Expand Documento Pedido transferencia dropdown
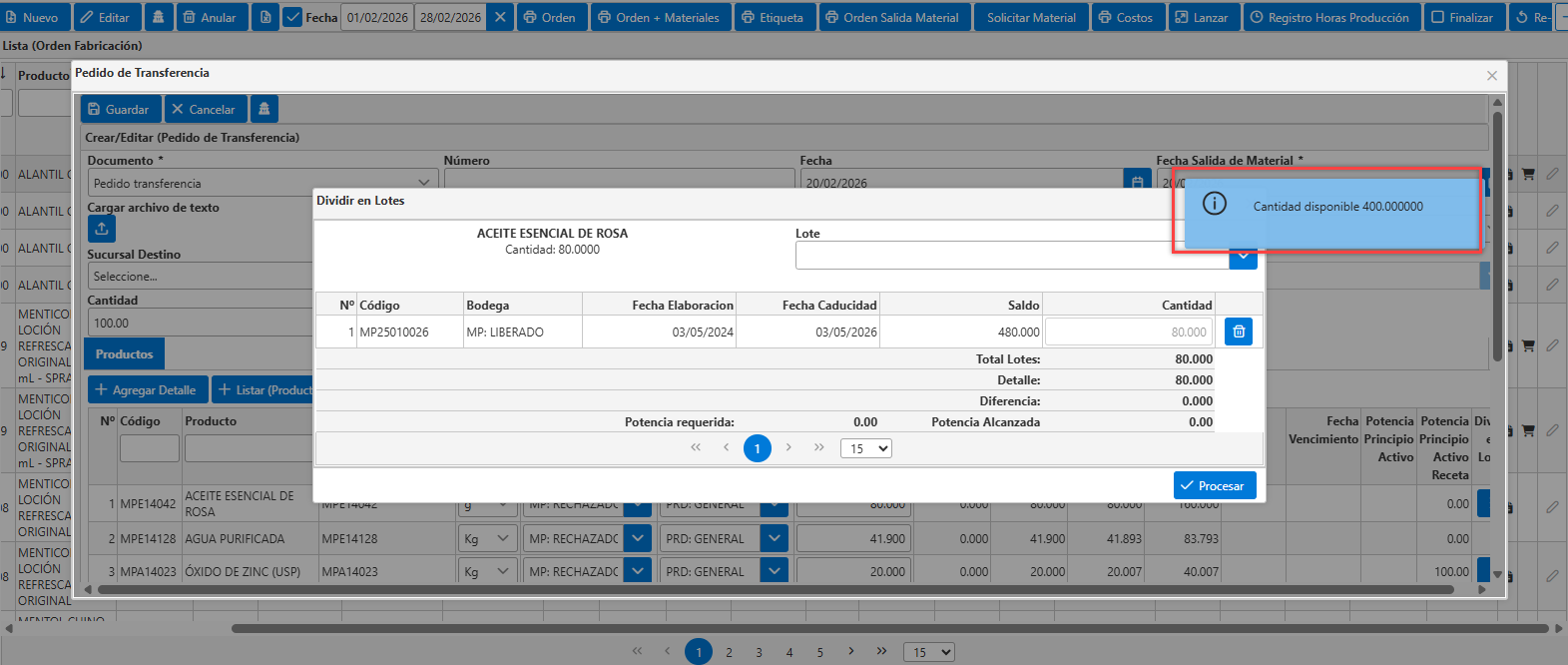This screenshot has height=665, width=1568. [424, 183]
